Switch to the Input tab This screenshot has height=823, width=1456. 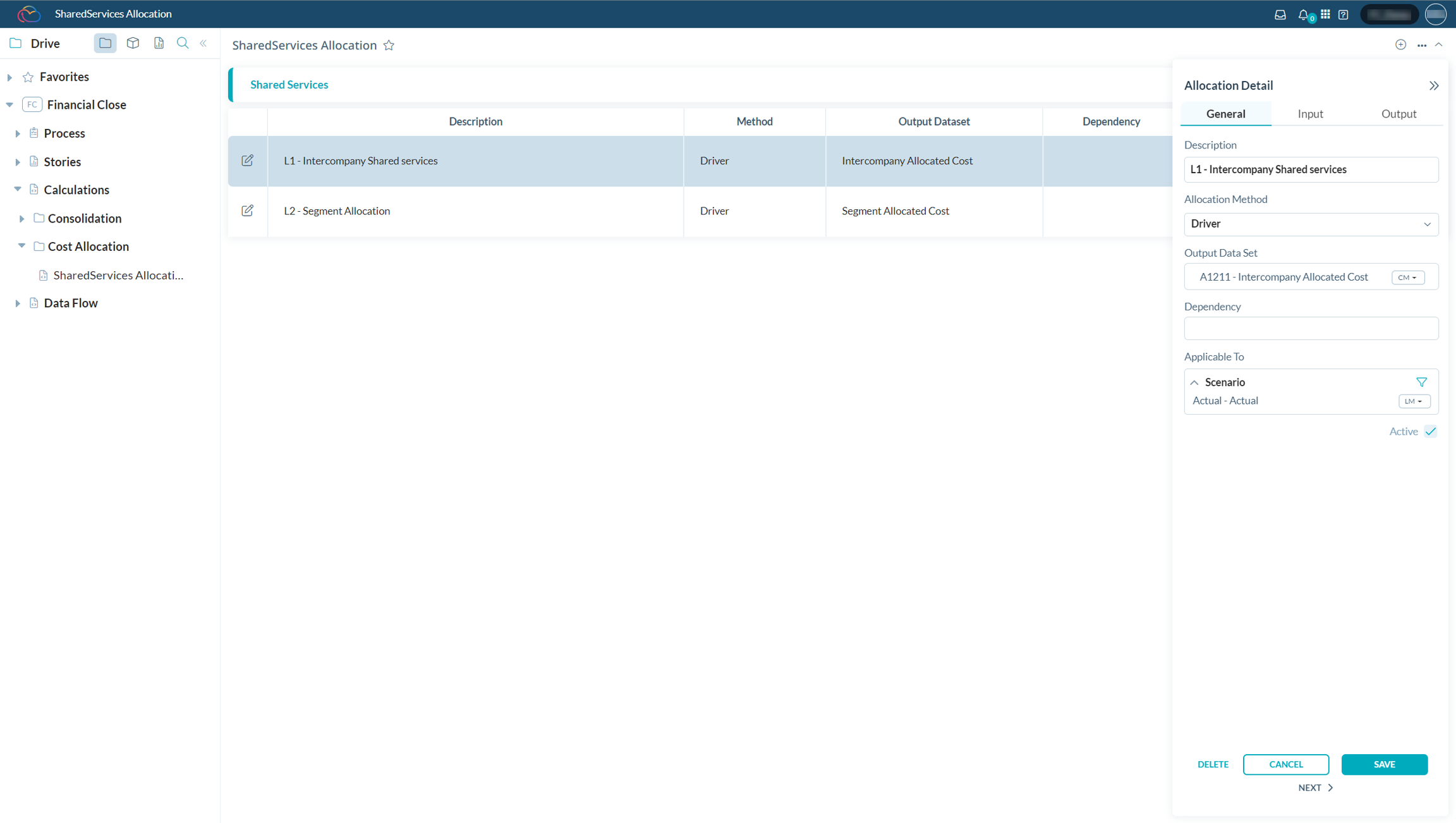pos(1310,114)
